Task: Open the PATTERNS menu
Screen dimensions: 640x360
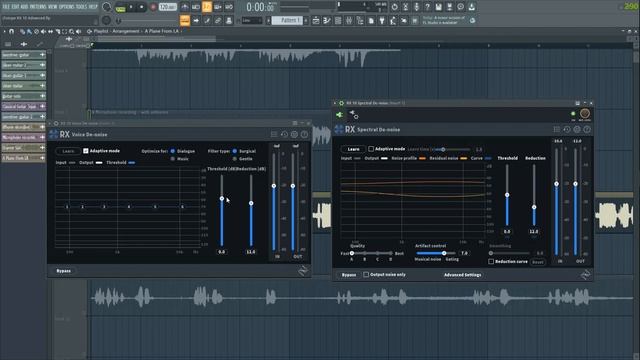Action: [x=38, y=7]
